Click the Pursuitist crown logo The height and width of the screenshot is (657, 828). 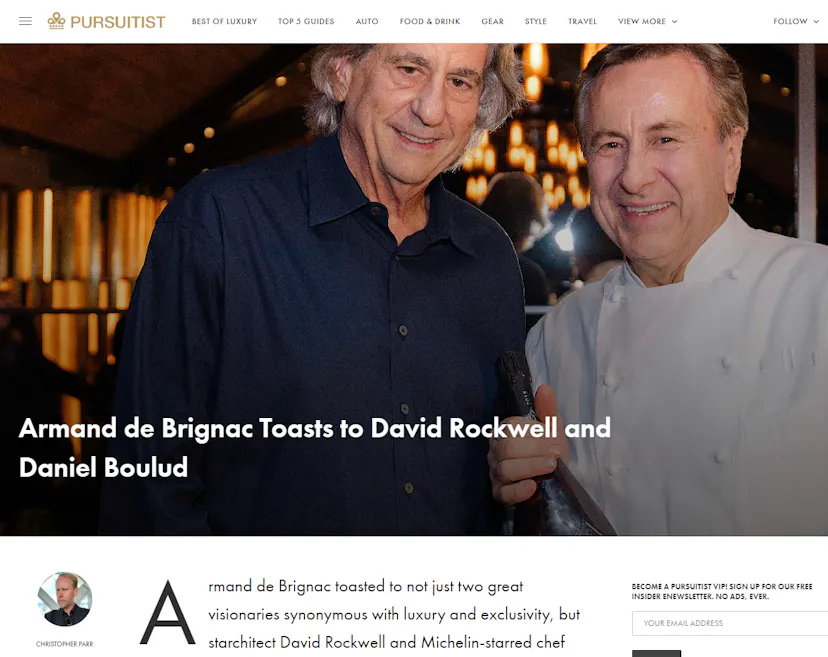(56, 21)
